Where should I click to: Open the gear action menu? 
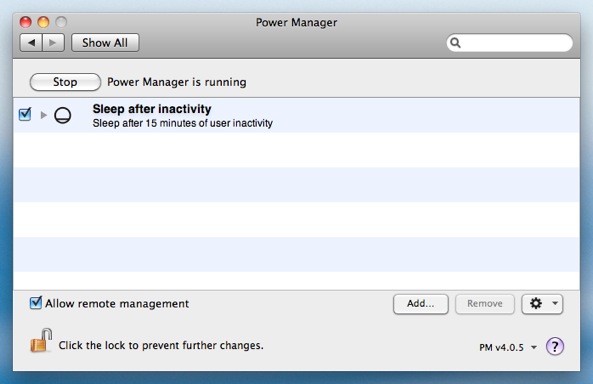point(542,304)
